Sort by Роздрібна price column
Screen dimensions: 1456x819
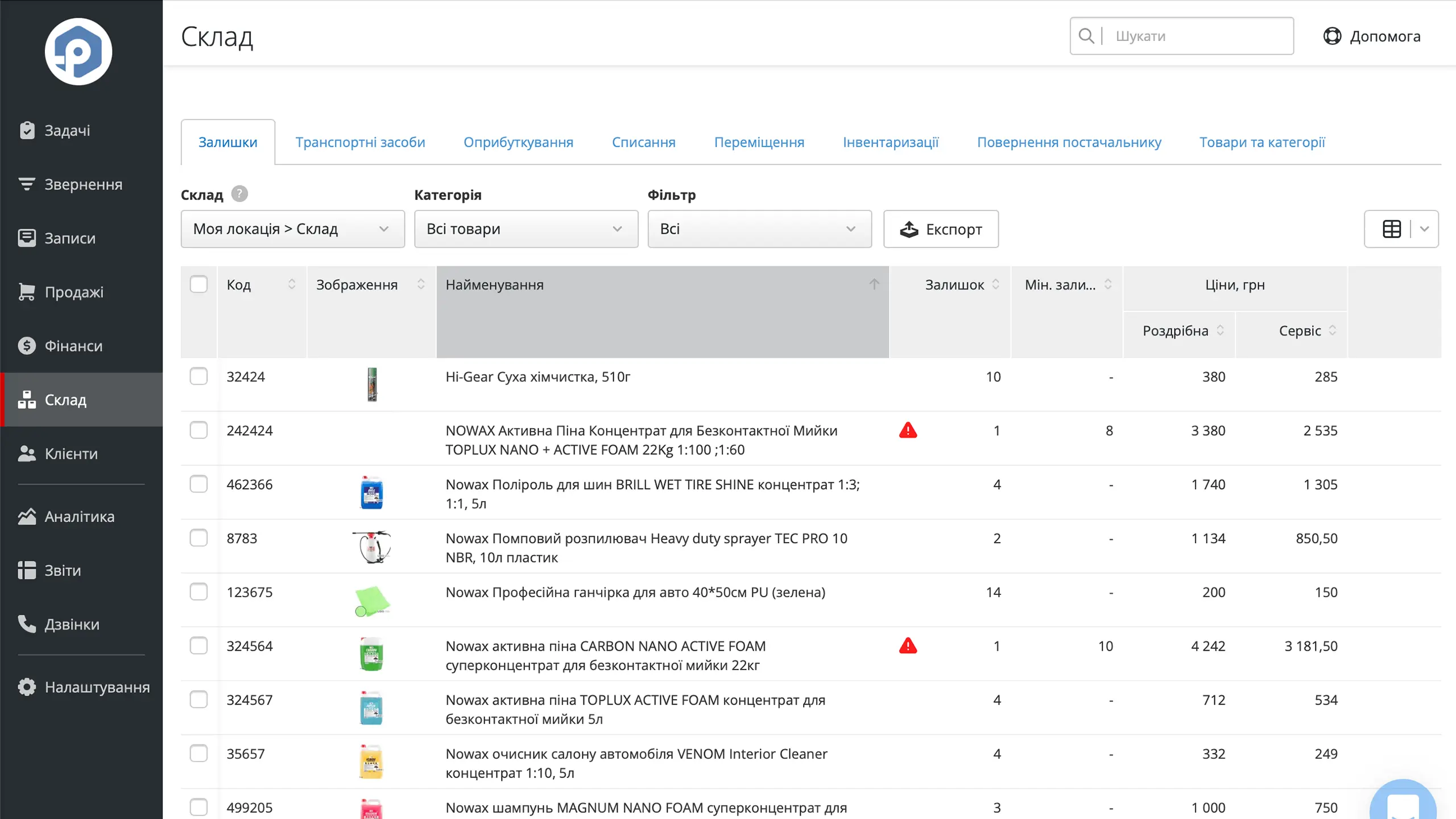click(1220, 330)
